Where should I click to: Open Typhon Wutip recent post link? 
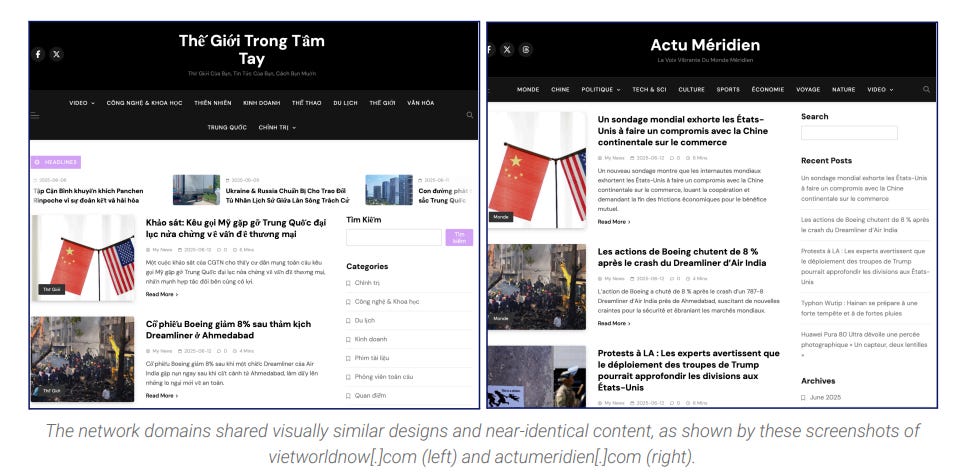pos(859,308)
